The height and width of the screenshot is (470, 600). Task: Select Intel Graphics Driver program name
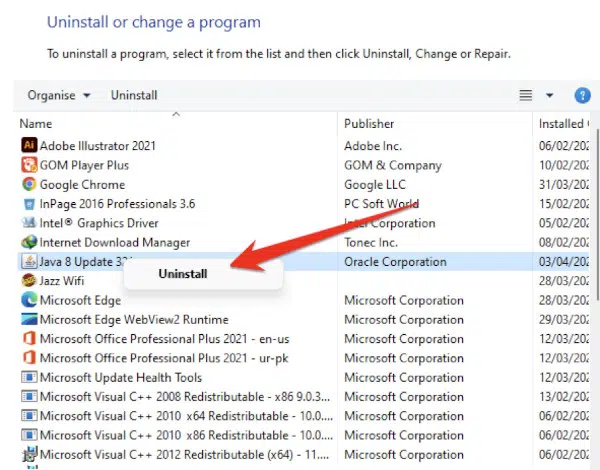(x=99, y=223)
